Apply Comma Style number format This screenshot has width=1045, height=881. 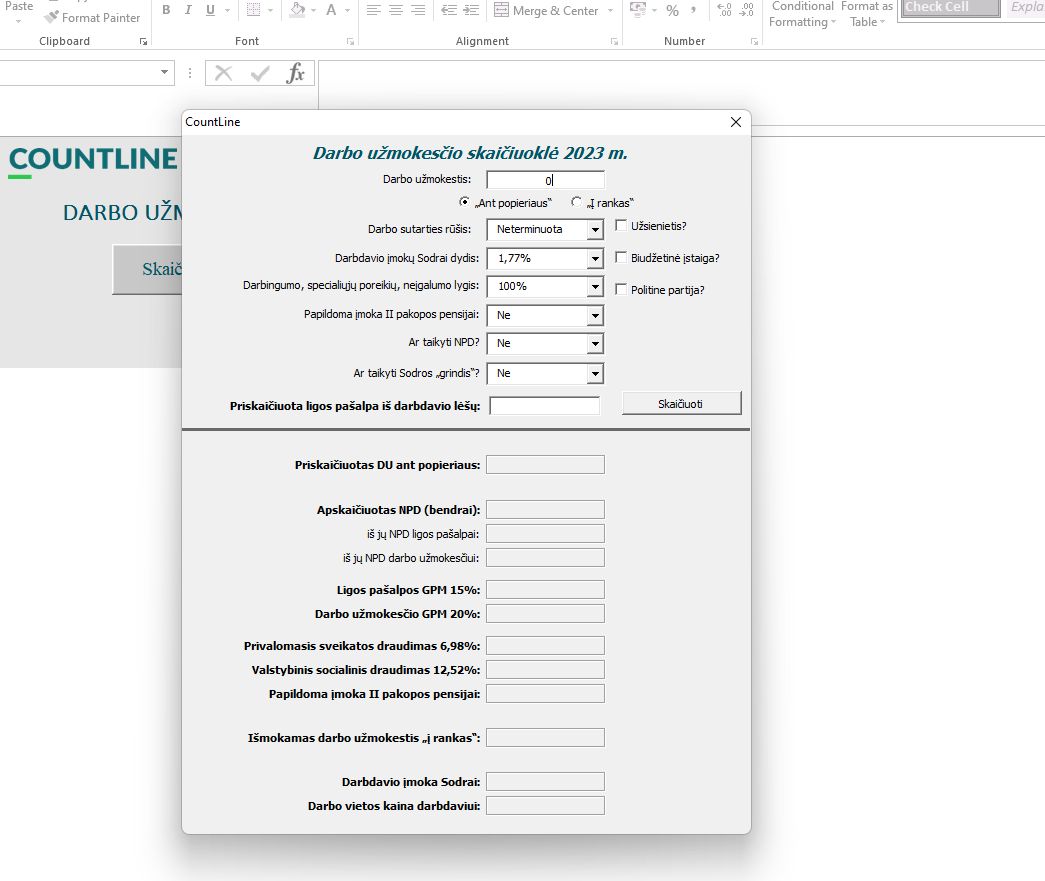694,10
